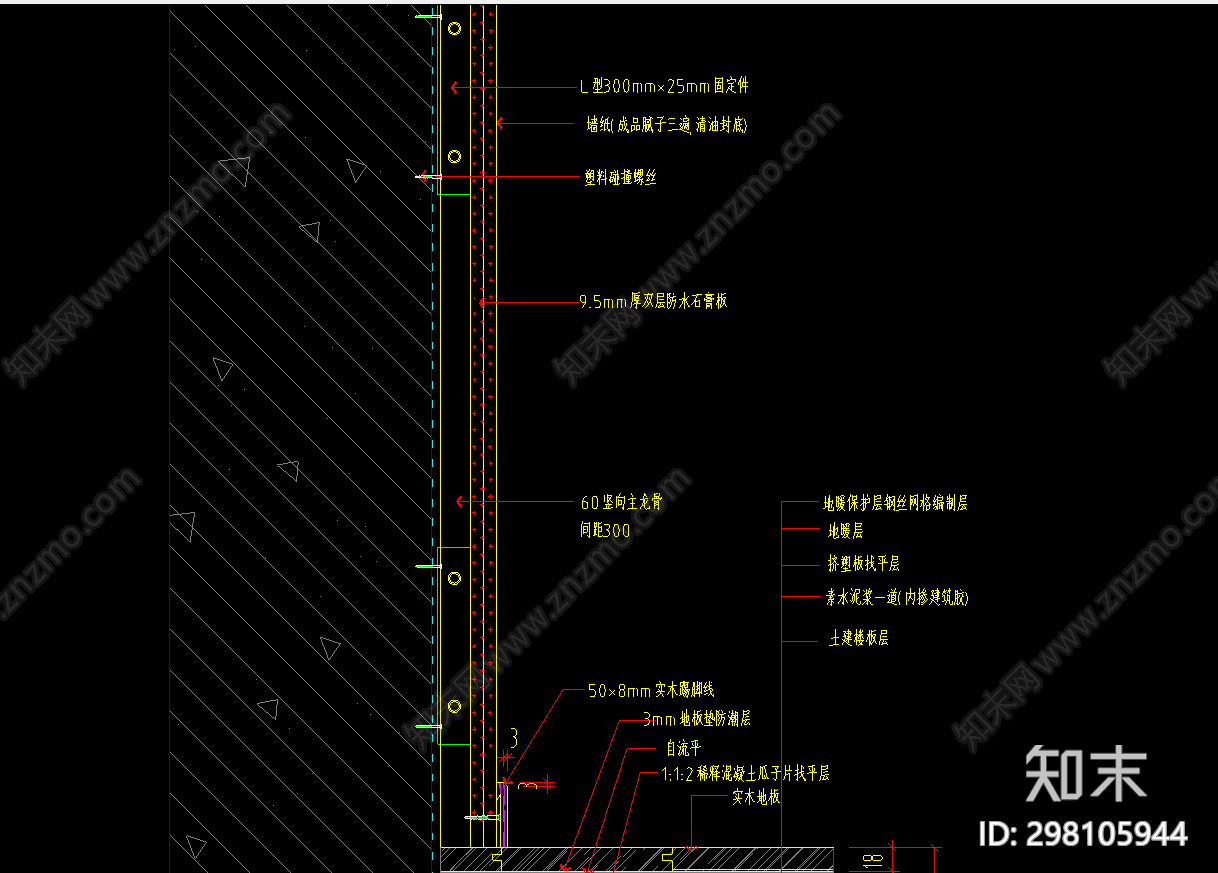
Task: Select the 间距300 spacing text
Action: (x=605, y=531)
